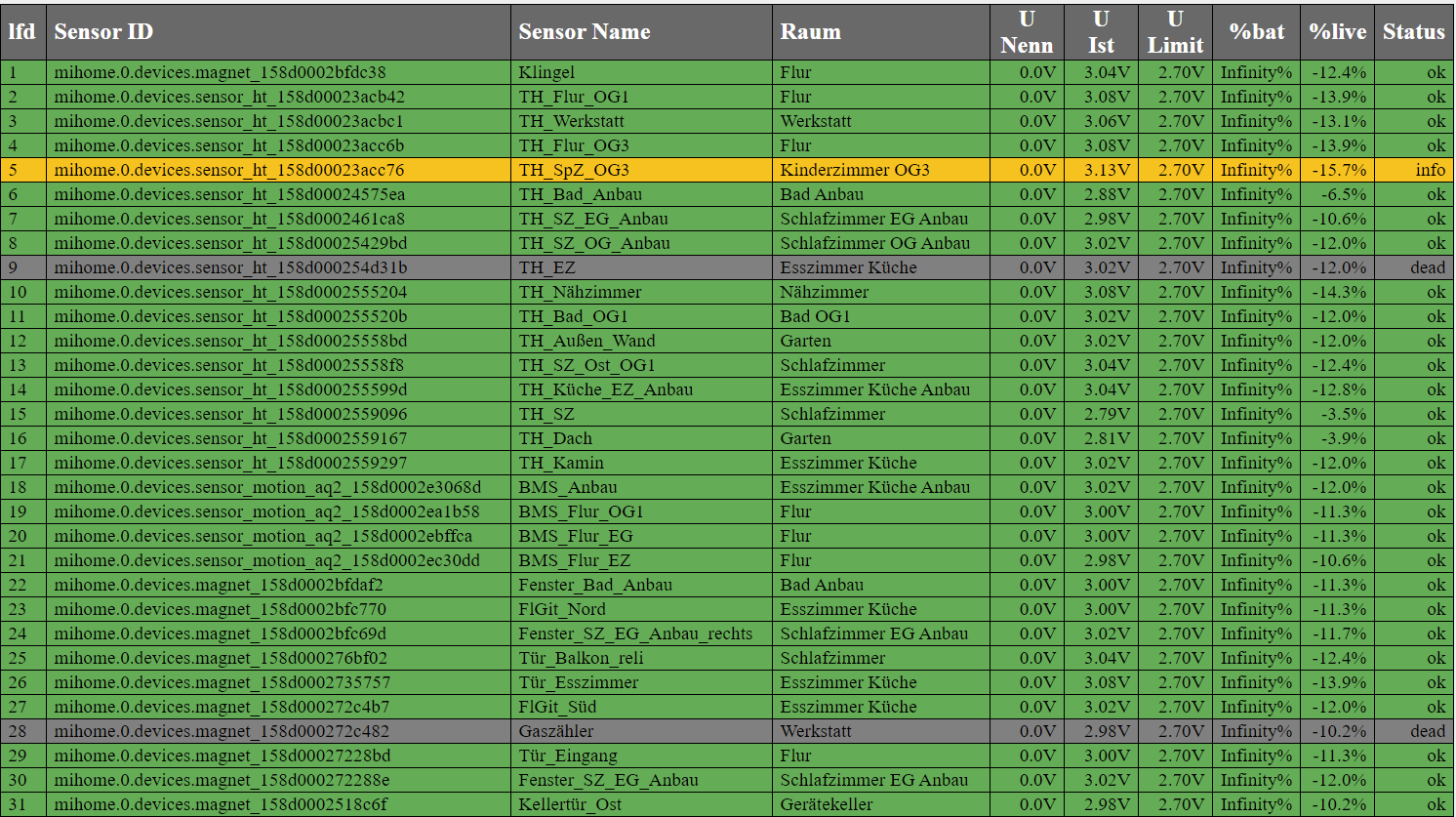This screenshot has height=817, width=1456.
Task: Click 'dead' status in TH_EZ row
Action: click(x=1428, y=267)
